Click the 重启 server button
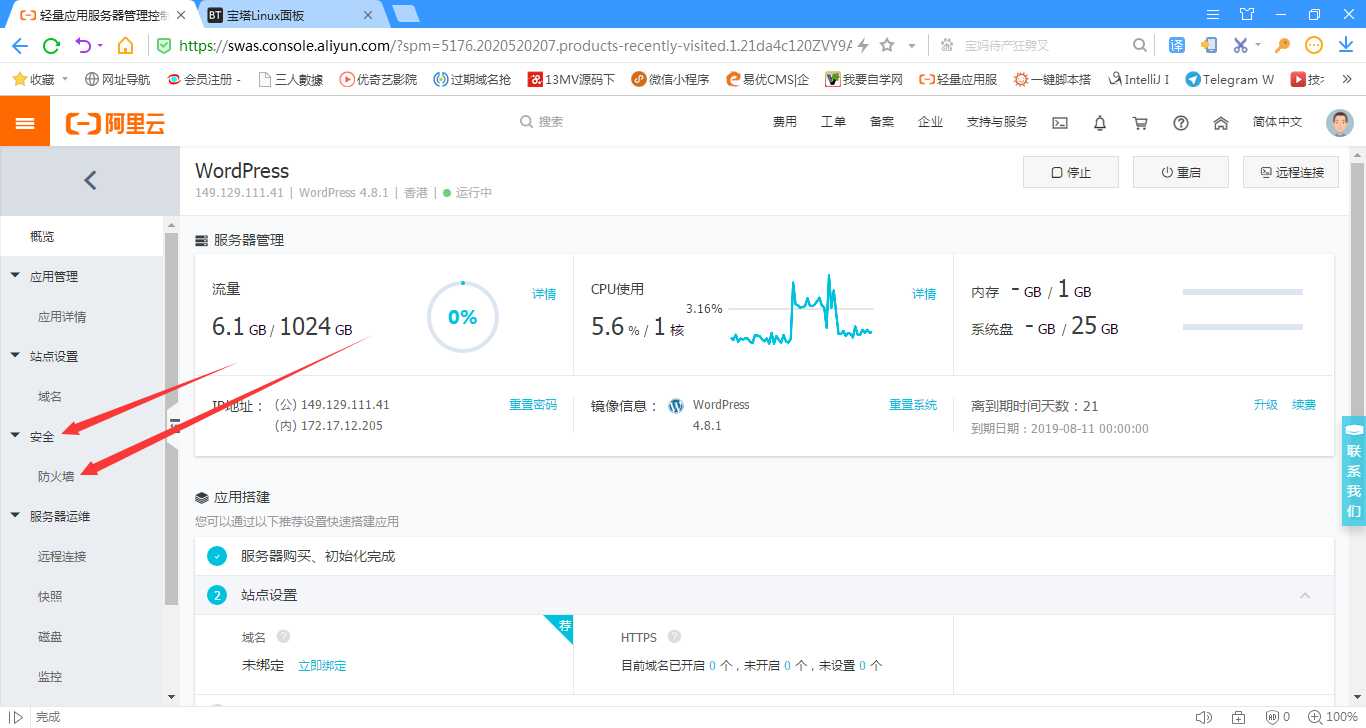1366x728 pixels. coord(1181,172)
